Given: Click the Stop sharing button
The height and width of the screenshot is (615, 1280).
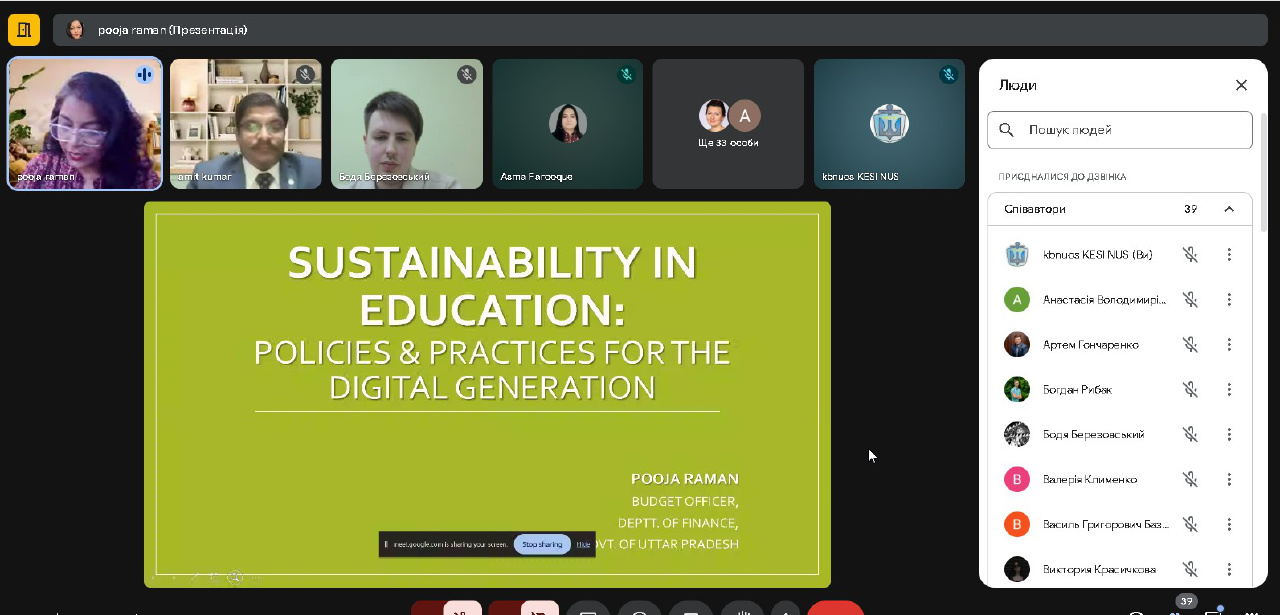Looking at the screenshot, I should point(542,544).
